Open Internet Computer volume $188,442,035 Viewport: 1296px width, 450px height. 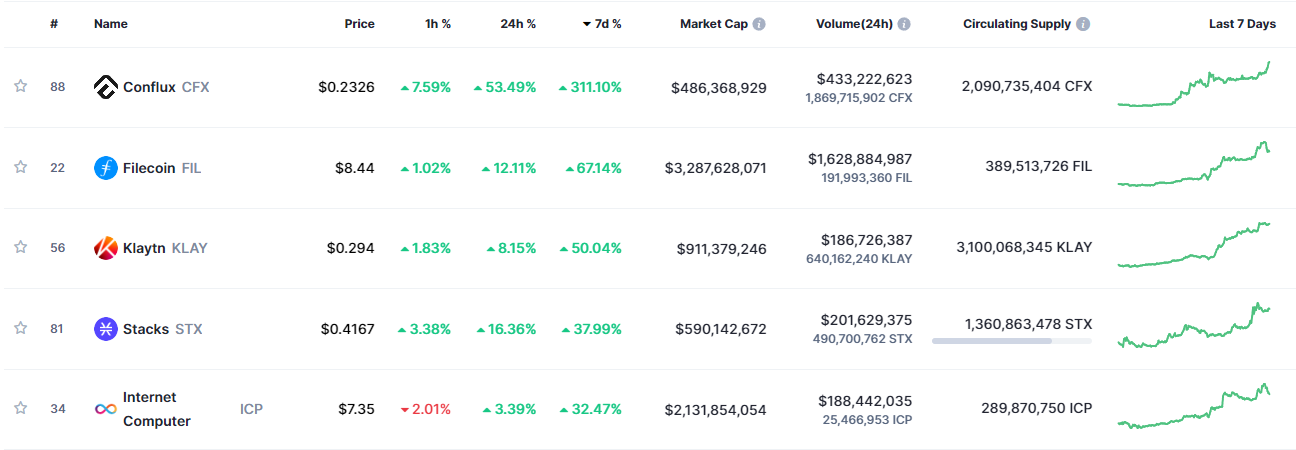(x=865, y=400)
